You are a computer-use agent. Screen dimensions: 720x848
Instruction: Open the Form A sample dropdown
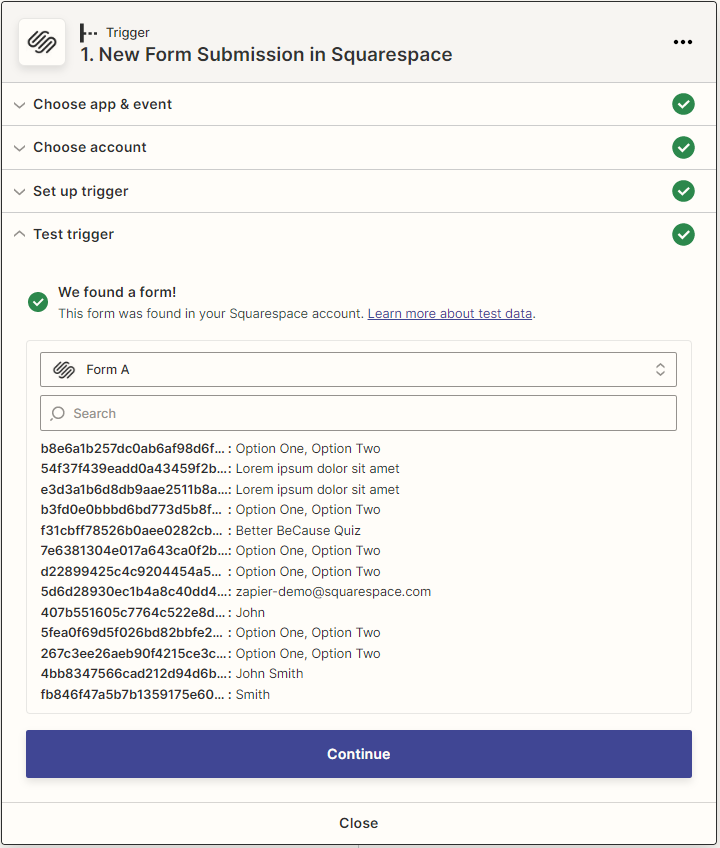pyautogui.click(x=358, y=369)
